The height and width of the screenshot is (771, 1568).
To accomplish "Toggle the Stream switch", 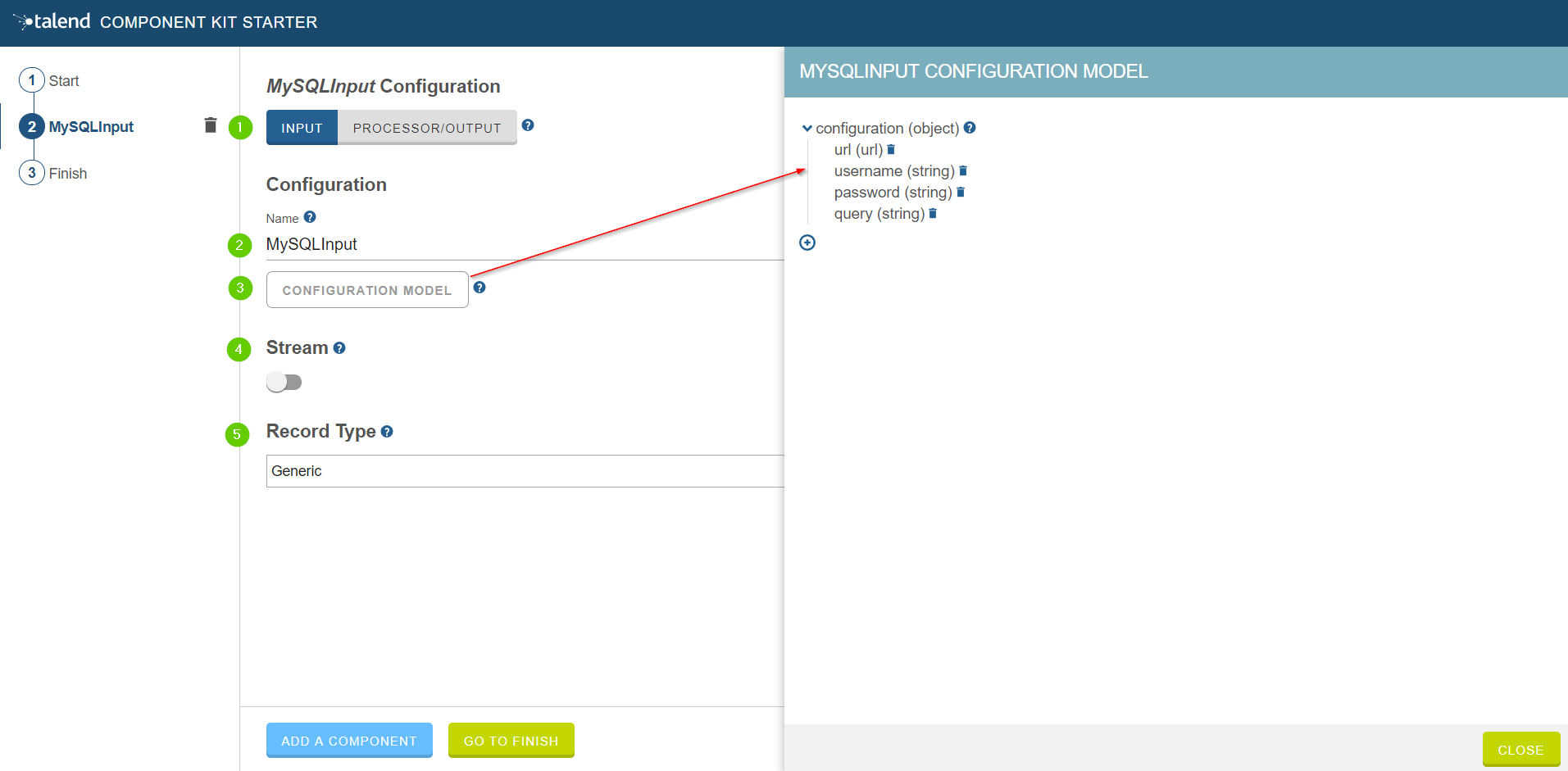I will coord(284,383).
